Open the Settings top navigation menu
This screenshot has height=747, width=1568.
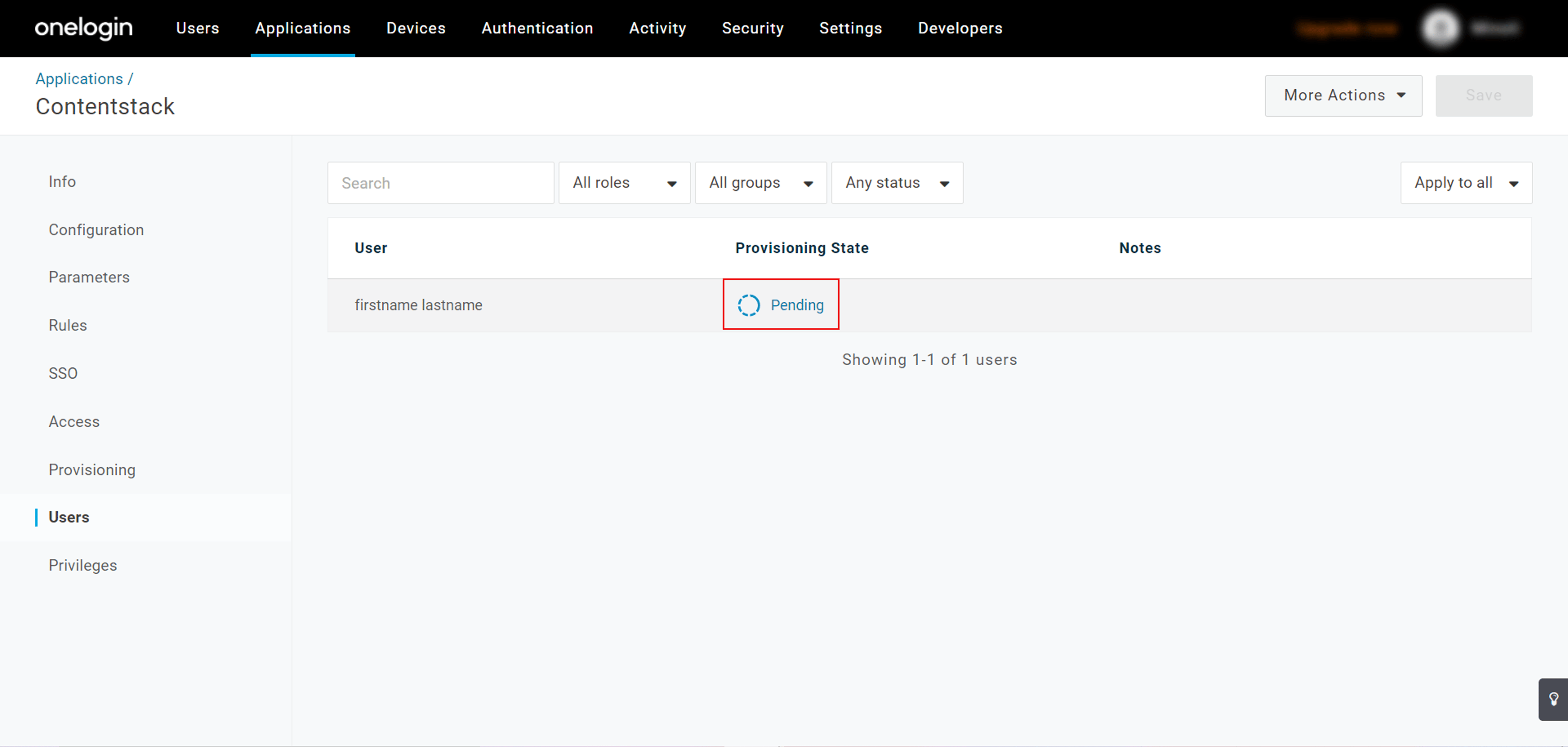click(x=850, y=28)
